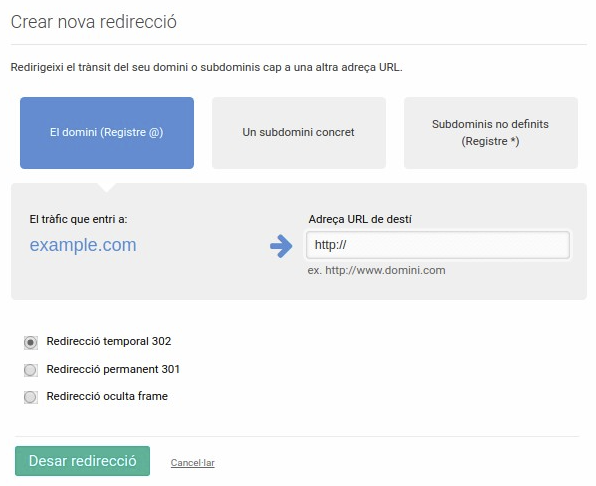Select the Redirecció temporal 302 radio button
Image resolution: width=596 pixels, height=486 pixels.
pyautogui.click(x=31, y=342)
